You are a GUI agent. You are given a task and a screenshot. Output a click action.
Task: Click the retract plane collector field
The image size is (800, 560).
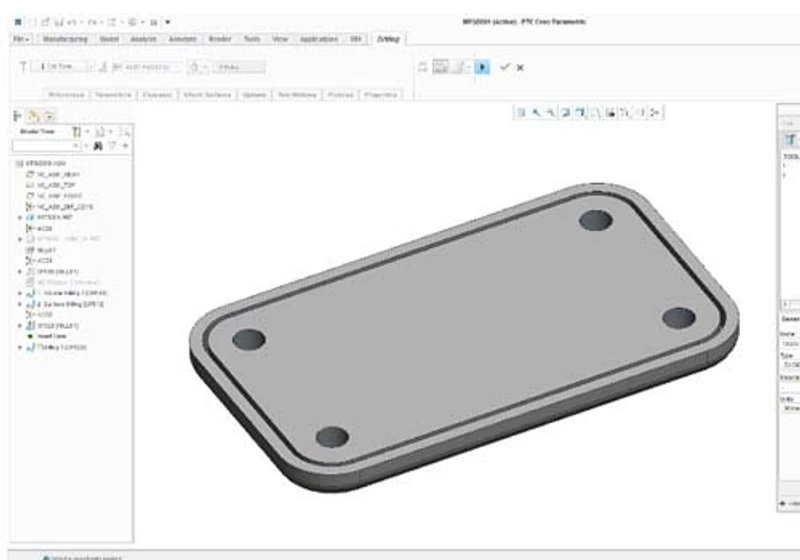point(239,67)
